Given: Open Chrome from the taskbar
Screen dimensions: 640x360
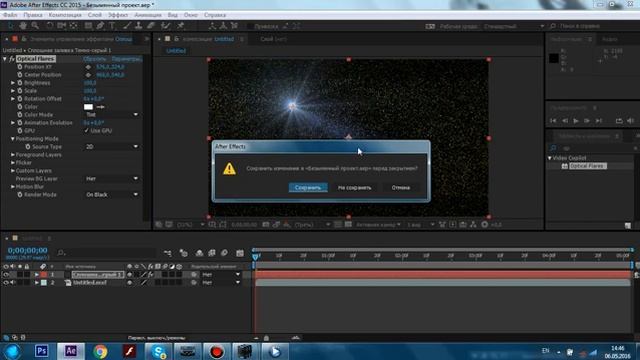Looking at the screenshot, I should (100, 351).
